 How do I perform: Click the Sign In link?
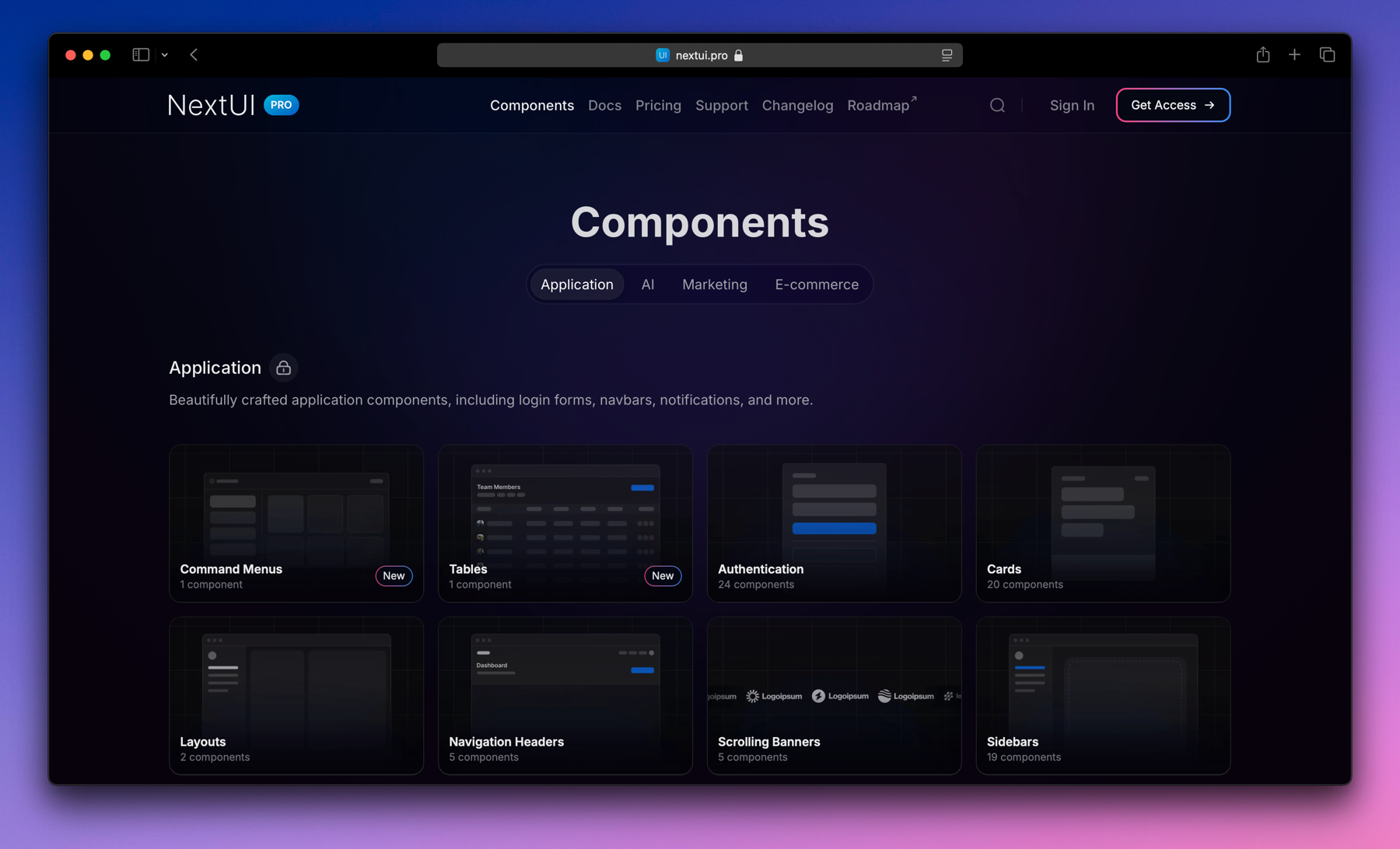pos(1072,106)
